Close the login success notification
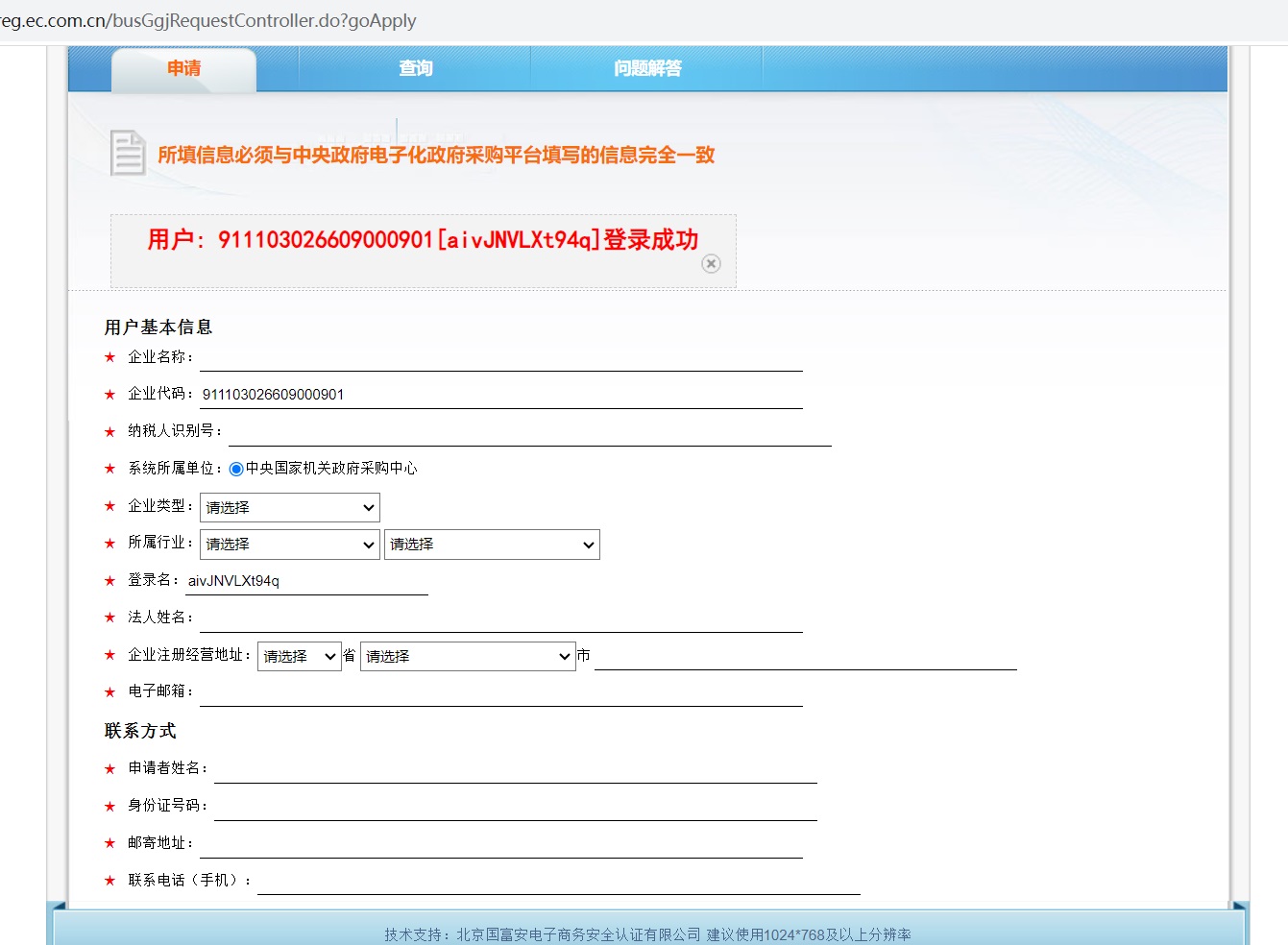 tap(711, 264)
